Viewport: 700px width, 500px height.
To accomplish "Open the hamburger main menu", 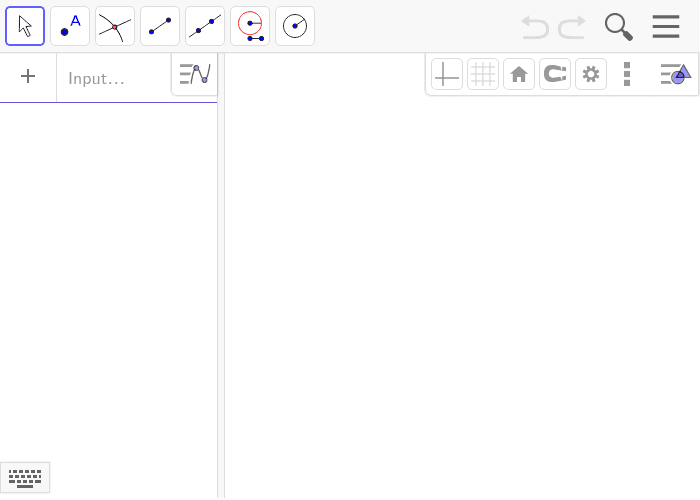I will click(x=666, y=26).
